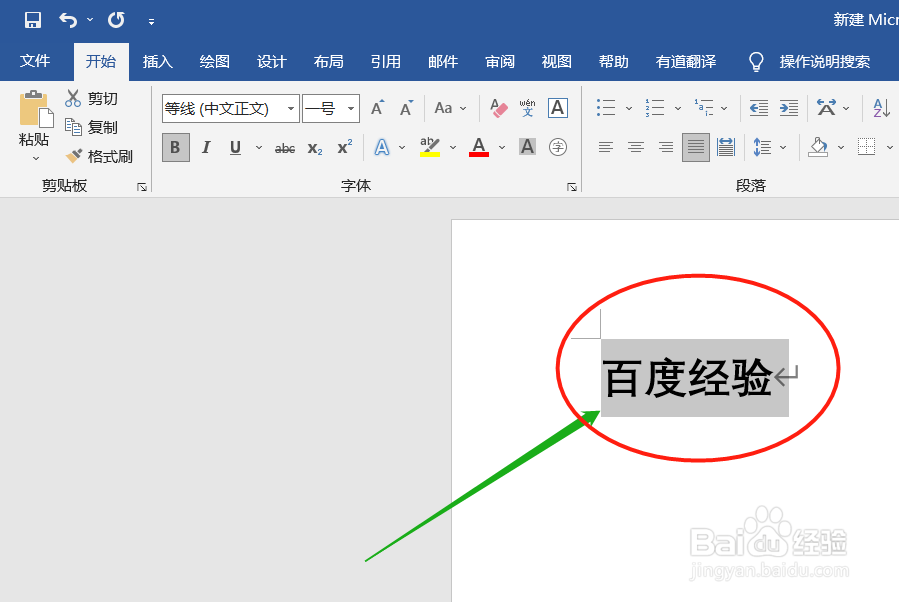Open the 有道翻译 tab
The image size is (899, 602).
click(686, 61)
